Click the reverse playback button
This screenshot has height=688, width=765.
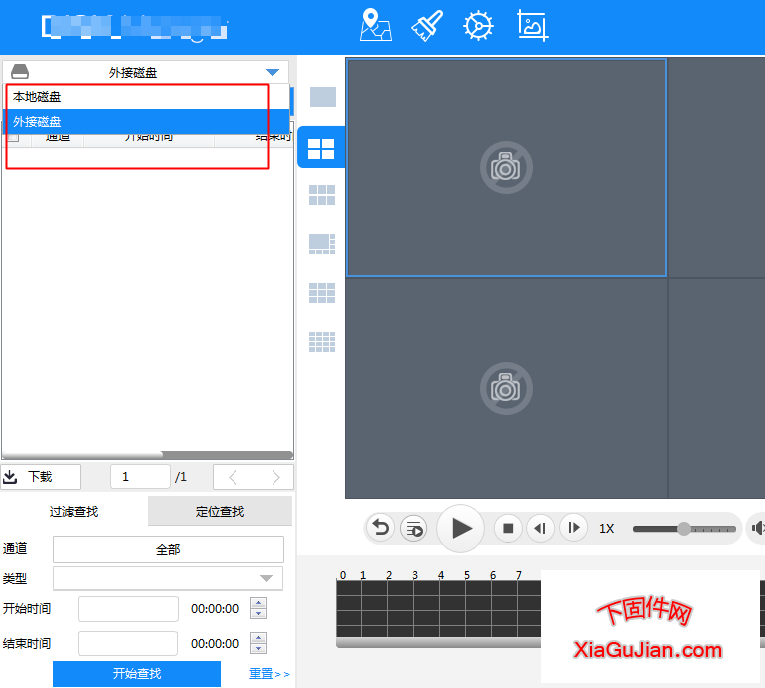(x=381, y=528)
